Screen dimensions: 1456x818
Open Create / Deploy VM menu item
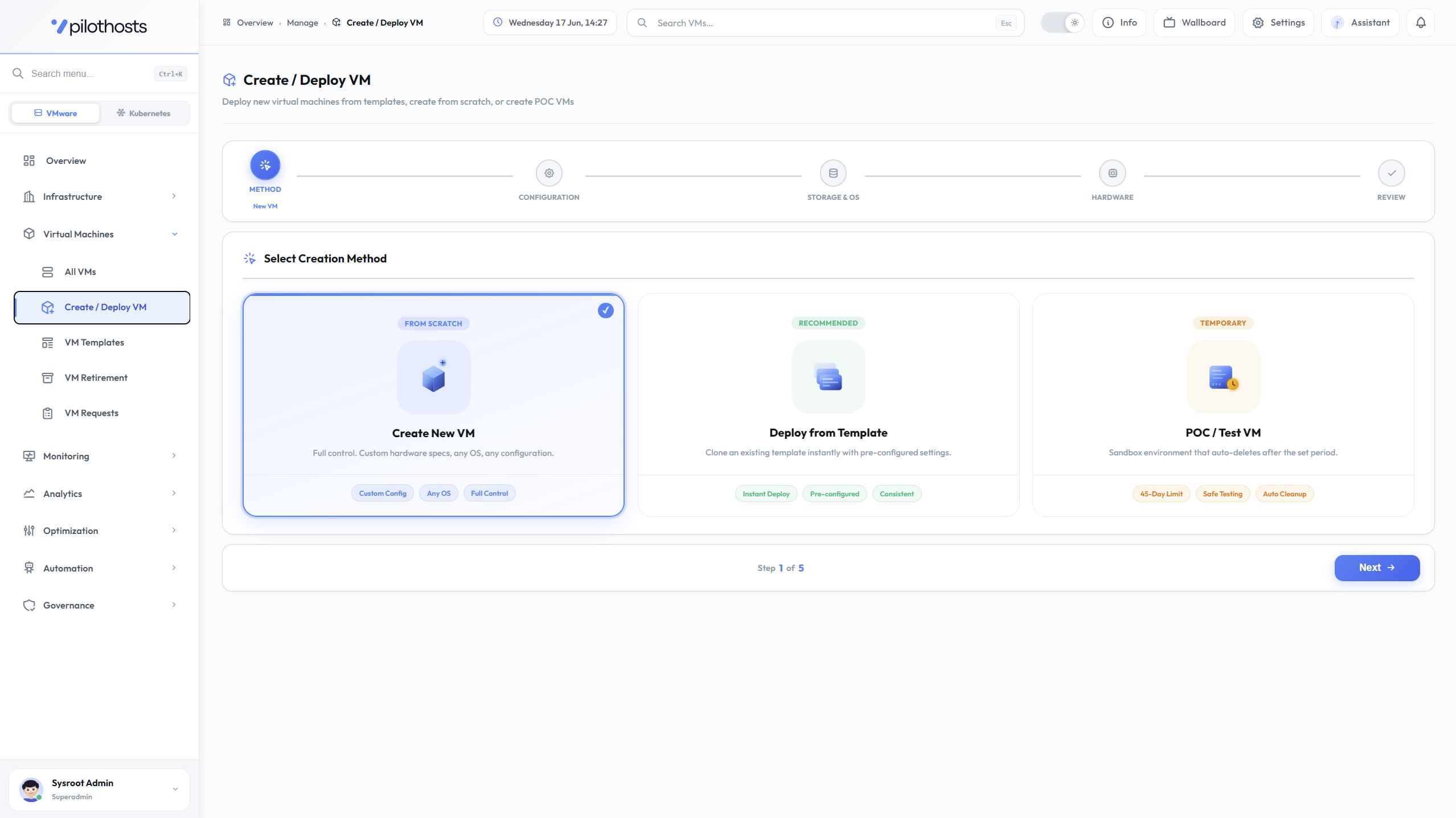pyautogui.click(x=102, y=307)
